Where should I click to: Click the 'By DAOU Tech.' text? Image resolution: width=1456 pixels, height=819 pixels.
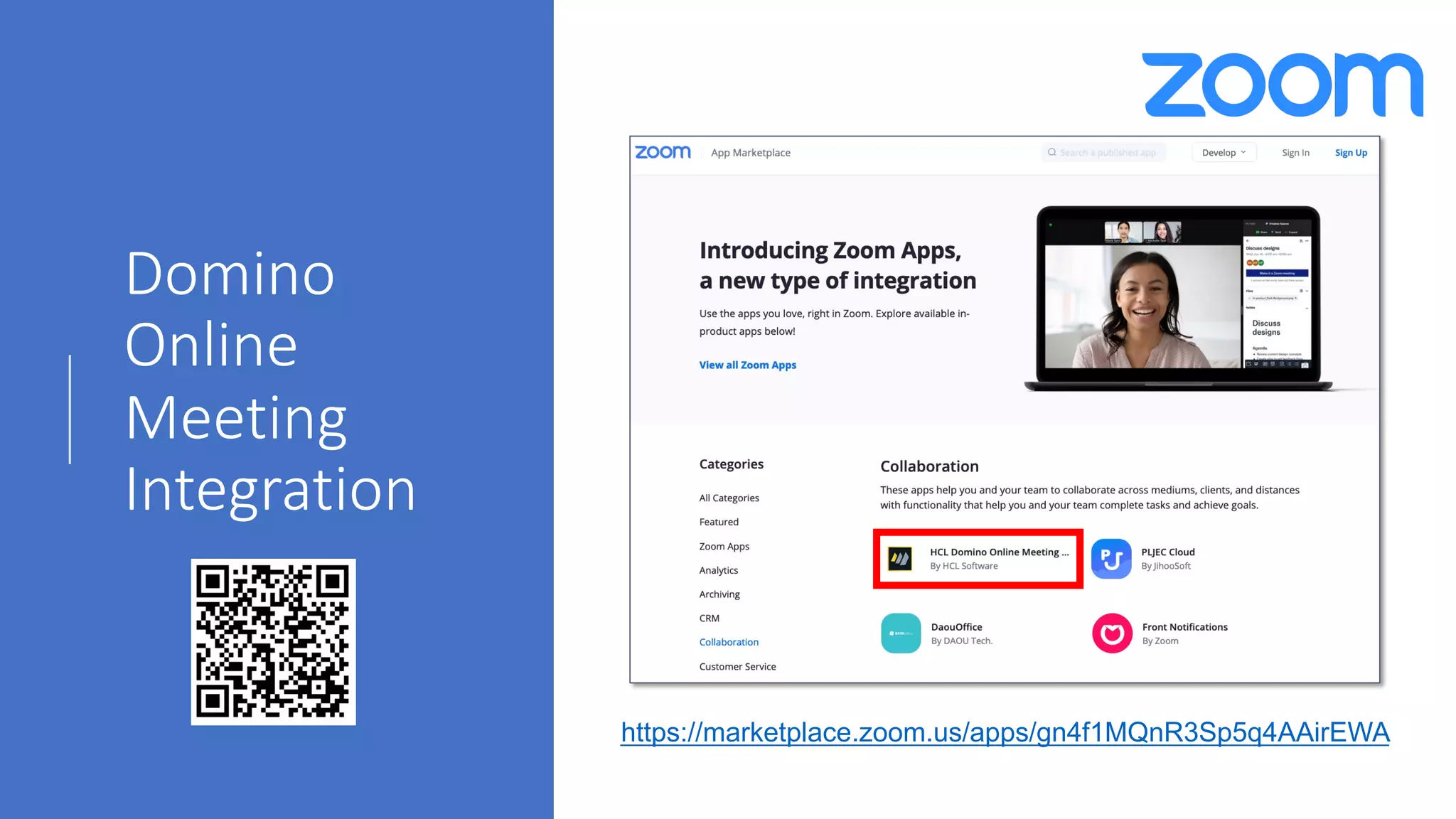(x=961, y=641)
